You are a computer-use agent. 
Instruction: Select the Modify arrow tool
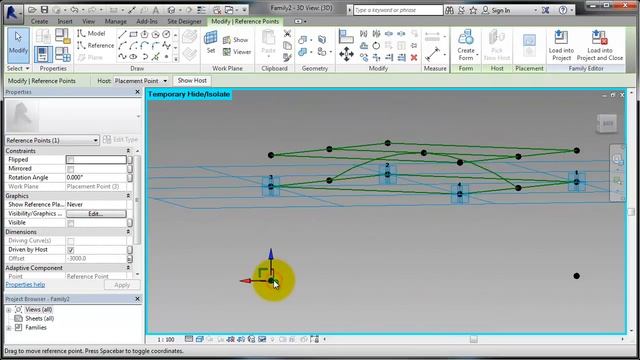point(18,44)
